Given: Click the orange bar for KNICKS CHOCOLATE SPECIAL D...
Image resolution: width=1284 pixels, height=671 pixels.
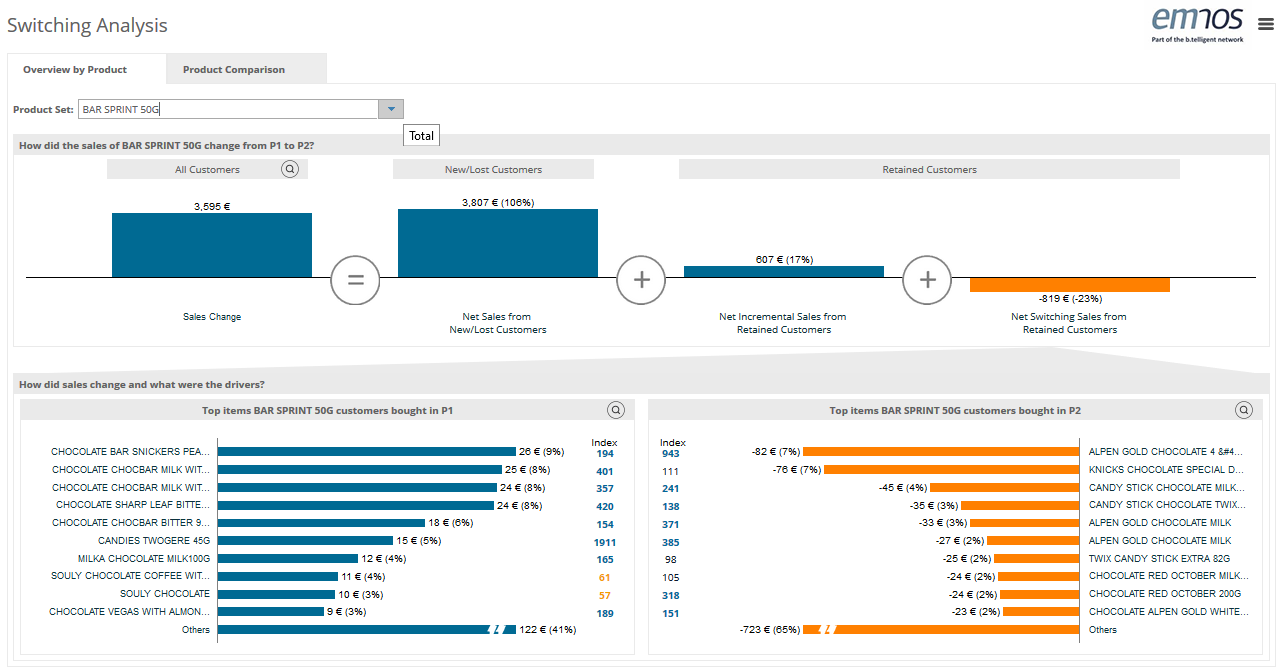Looking at the screenshot, I should (x=951, y=470).
